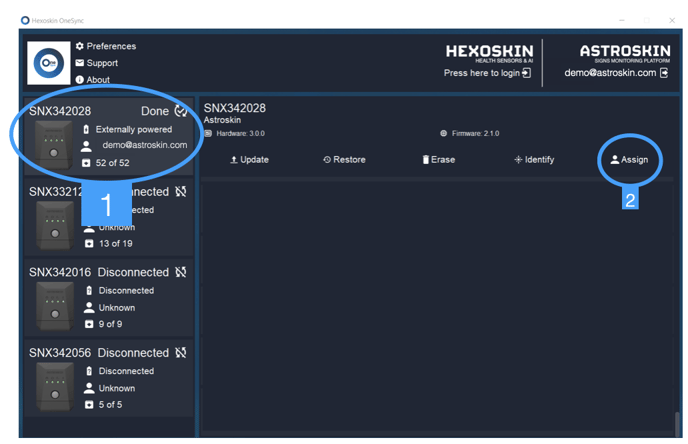Image resolution: width=688 pixels, height=444 pixels.
Task: Click the Assign button
Action: (x=629, y=160)
